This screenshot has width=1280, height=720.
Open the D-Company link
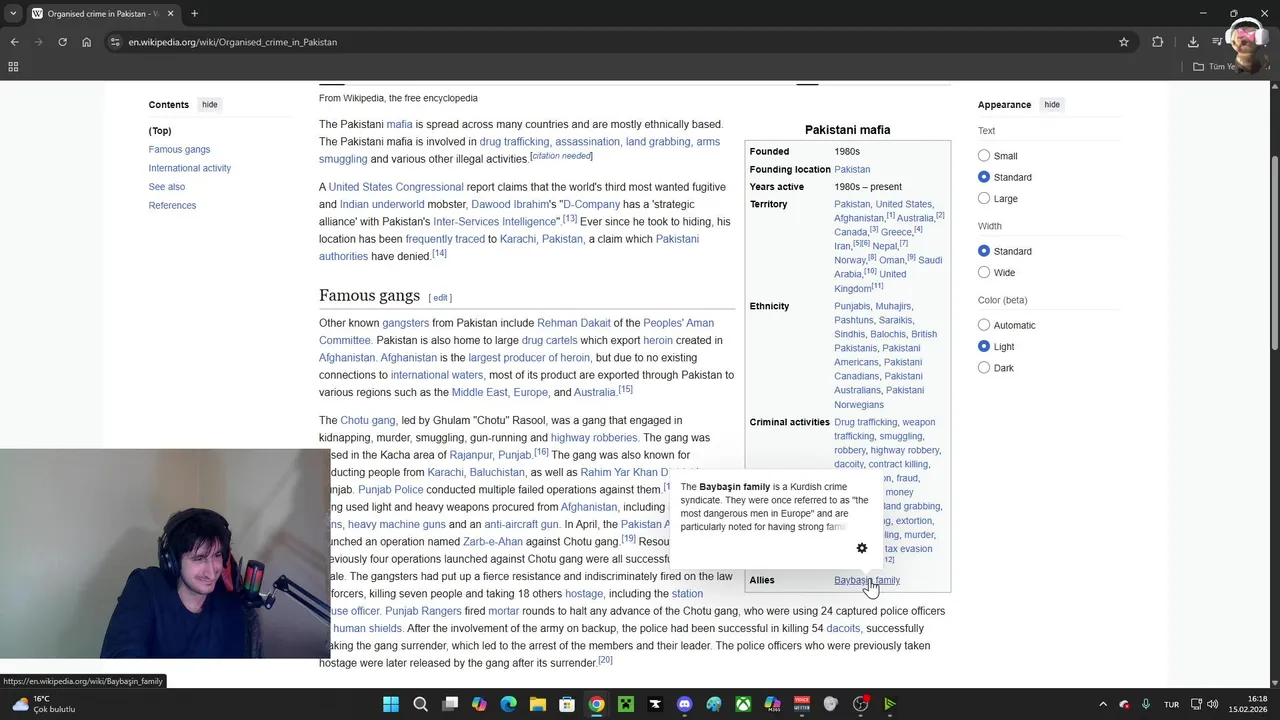coord(592,204)
